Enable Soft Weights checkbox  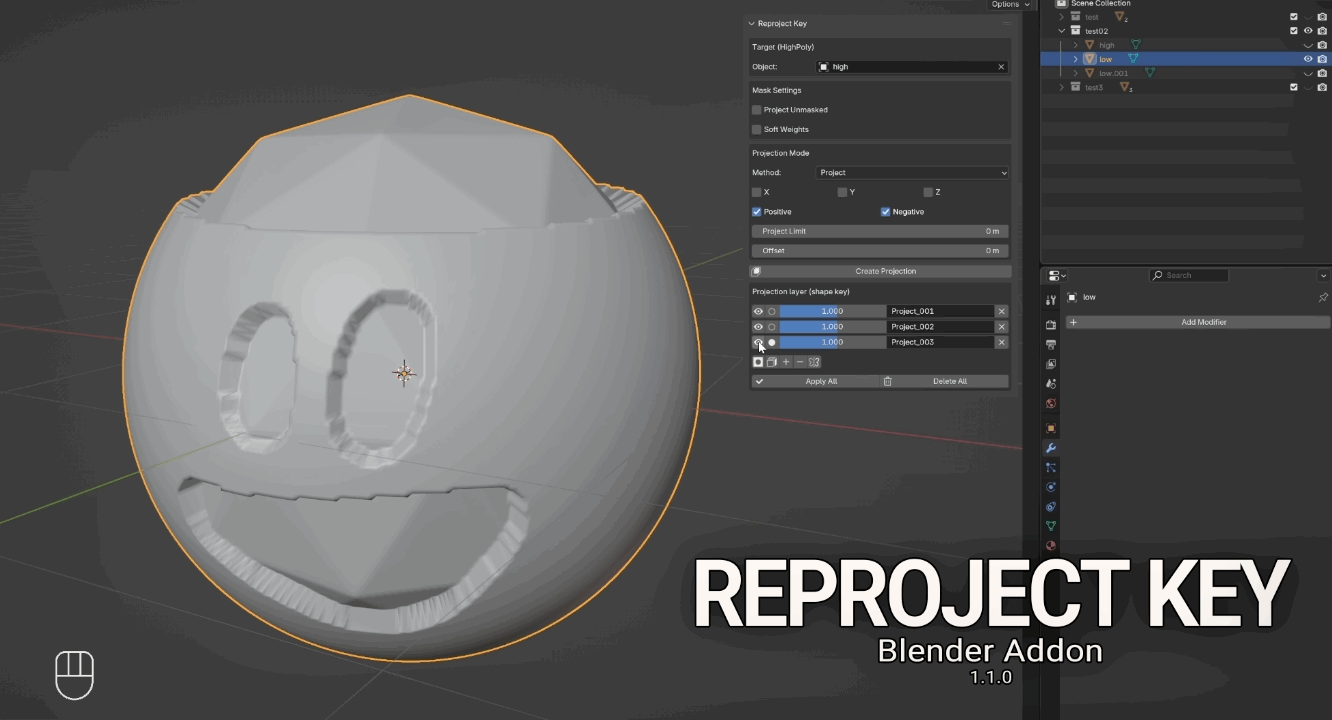(757, 129)
